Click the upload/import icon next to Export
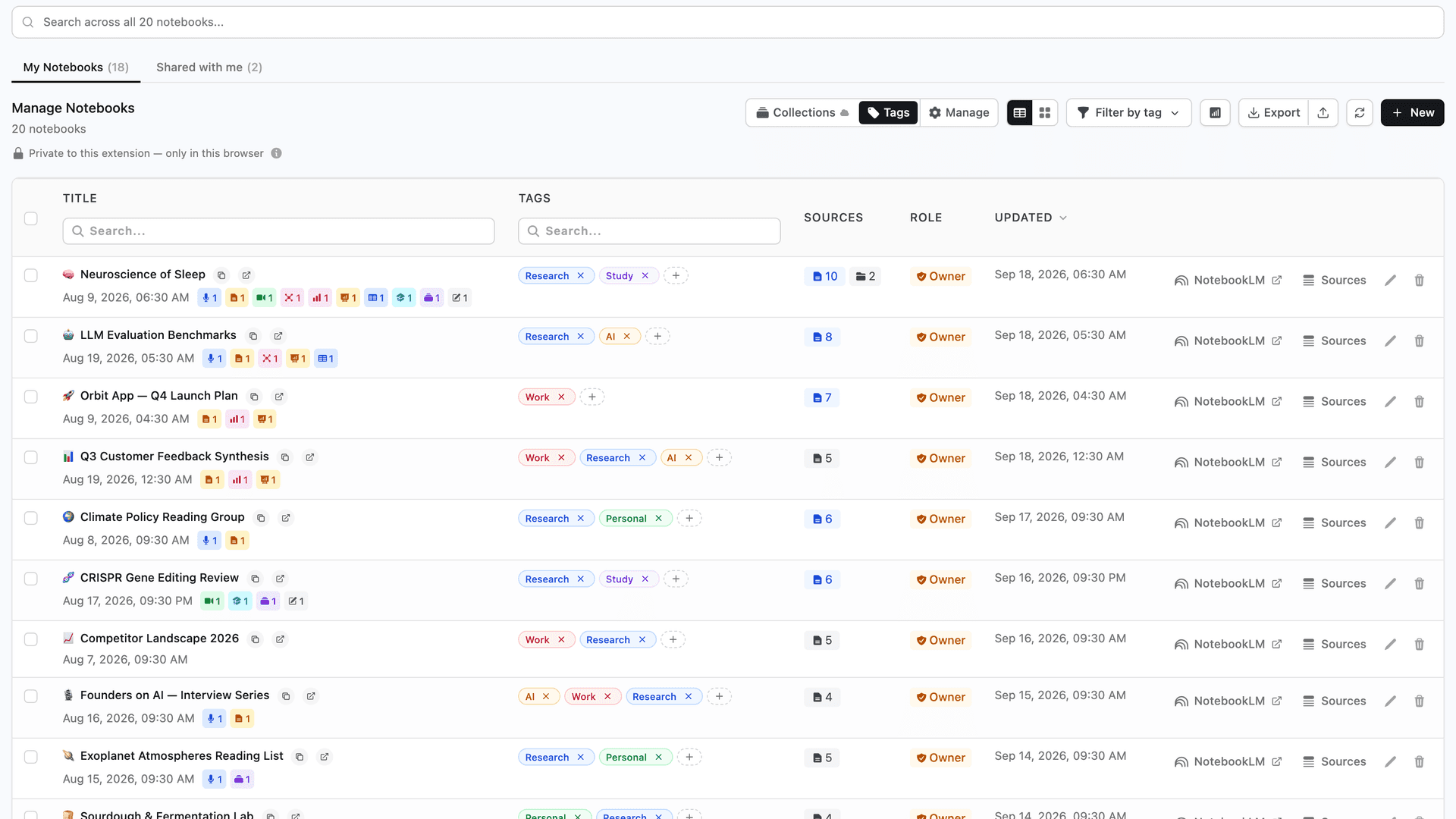The height and width of the screenshot is (819, 1456). pyautogui.click(x=1323, y=113)
